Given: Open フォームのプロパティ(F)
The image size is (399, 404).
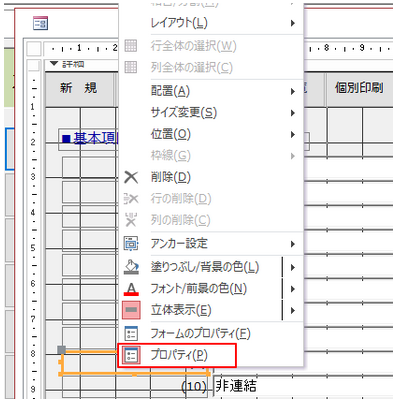Looking at the screenshot, I should click(211, 333).
